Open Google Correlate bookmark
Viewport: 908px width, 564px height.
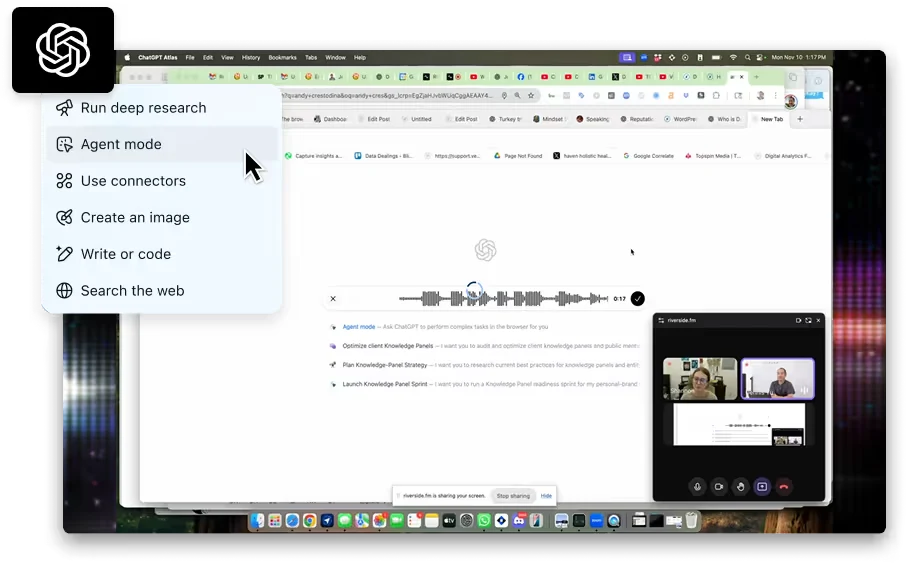649,156
